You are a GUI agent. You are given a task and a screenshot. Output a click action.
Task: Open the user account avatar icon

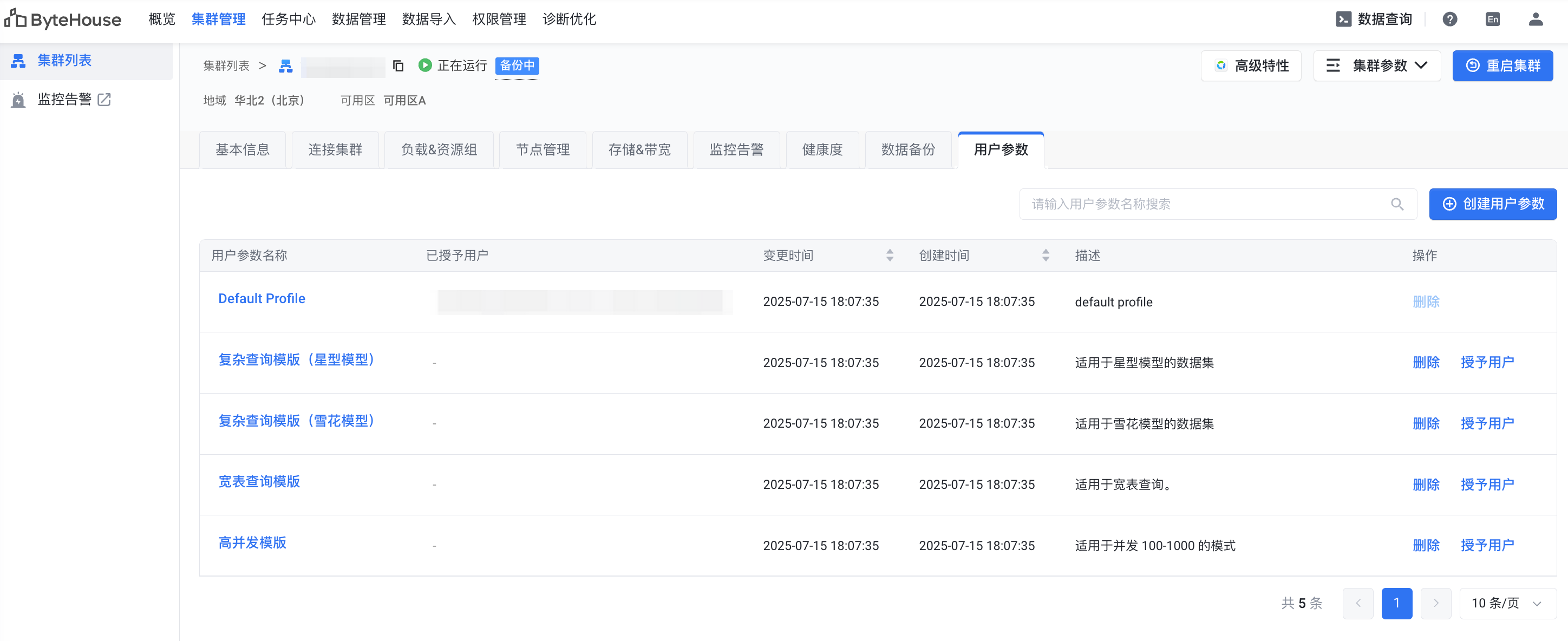coord(1535,19)
